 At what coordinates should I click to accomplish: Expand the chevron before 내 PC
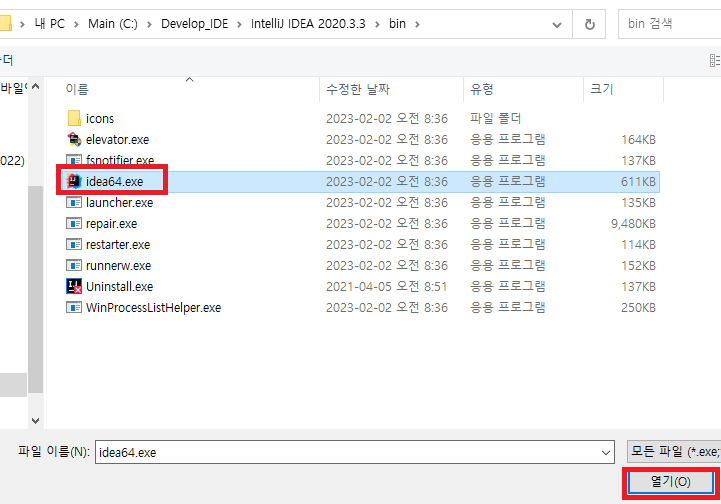pos(22,24)
